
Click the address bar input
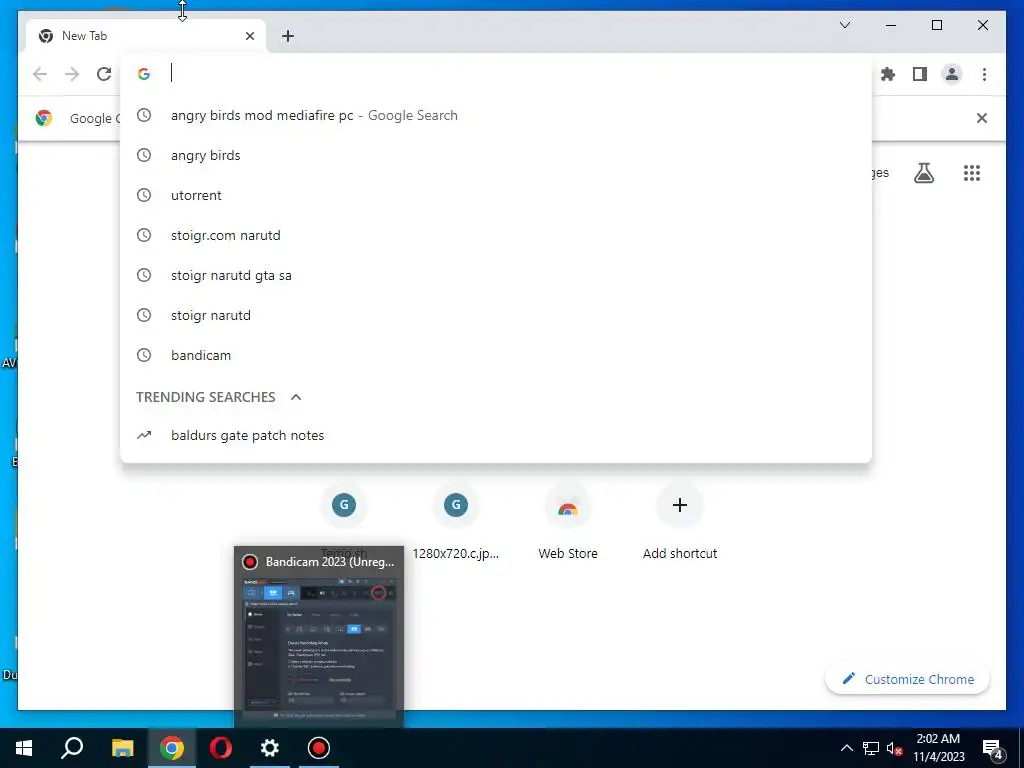coord(496,73)
